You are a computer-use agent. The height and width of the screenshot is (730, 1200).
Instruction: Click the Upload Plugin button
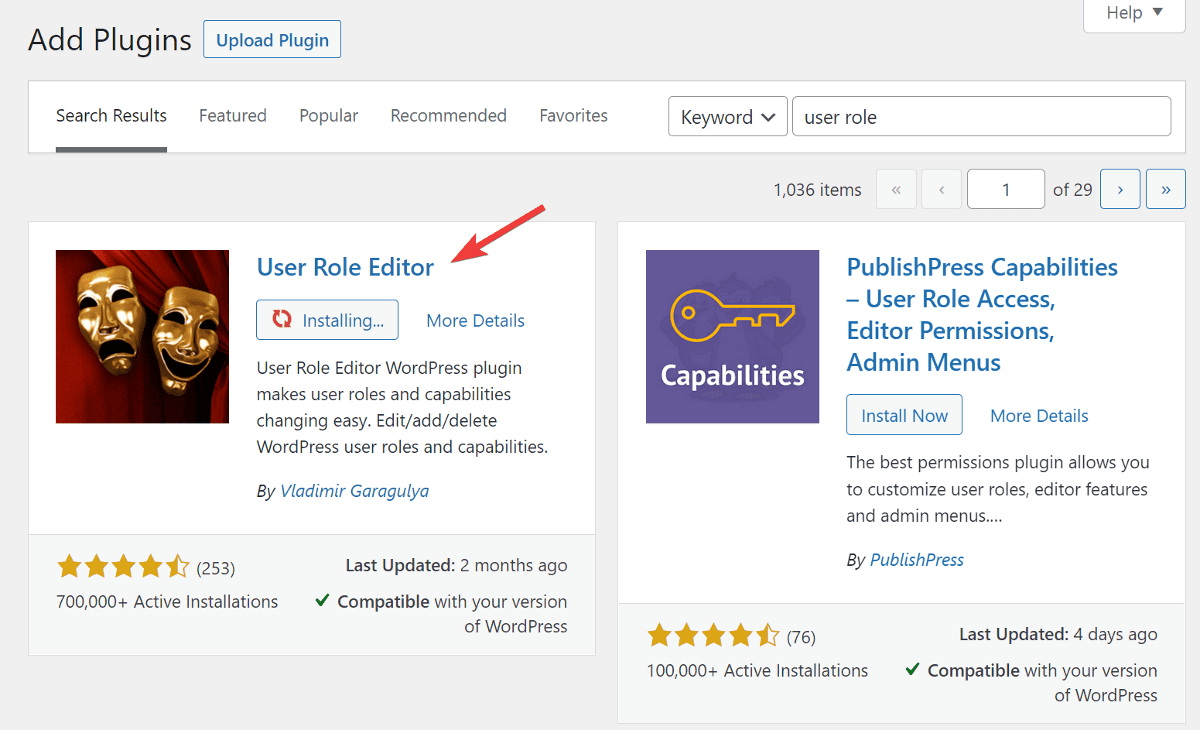[x=271, y=39]
